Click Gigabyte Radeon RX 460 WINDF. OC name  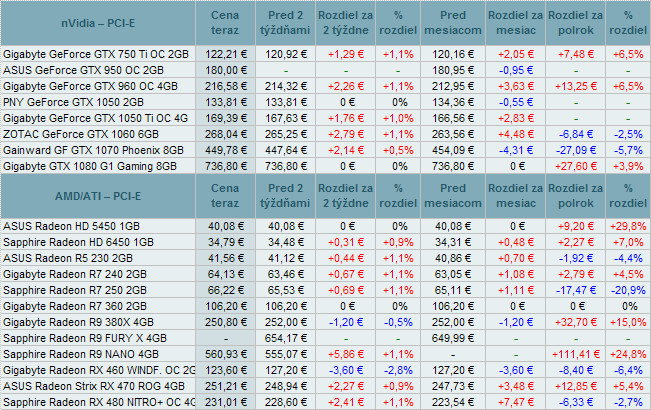pos(99,370)
